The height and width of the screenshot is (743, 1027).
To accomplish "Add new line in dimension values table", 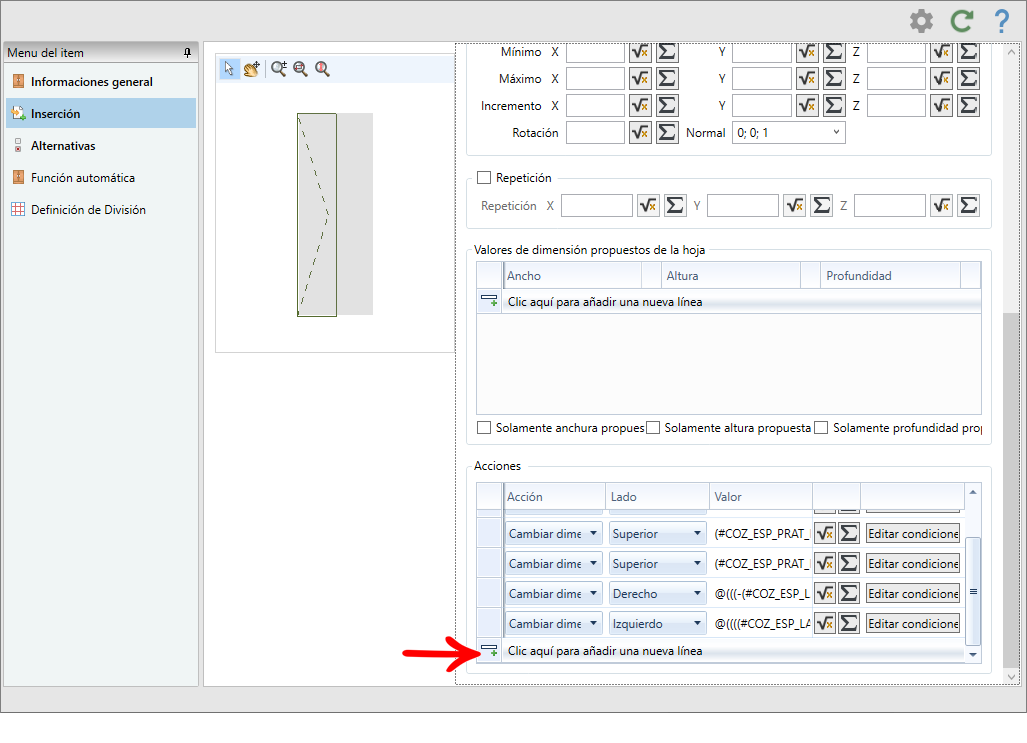I will point(741,301).
